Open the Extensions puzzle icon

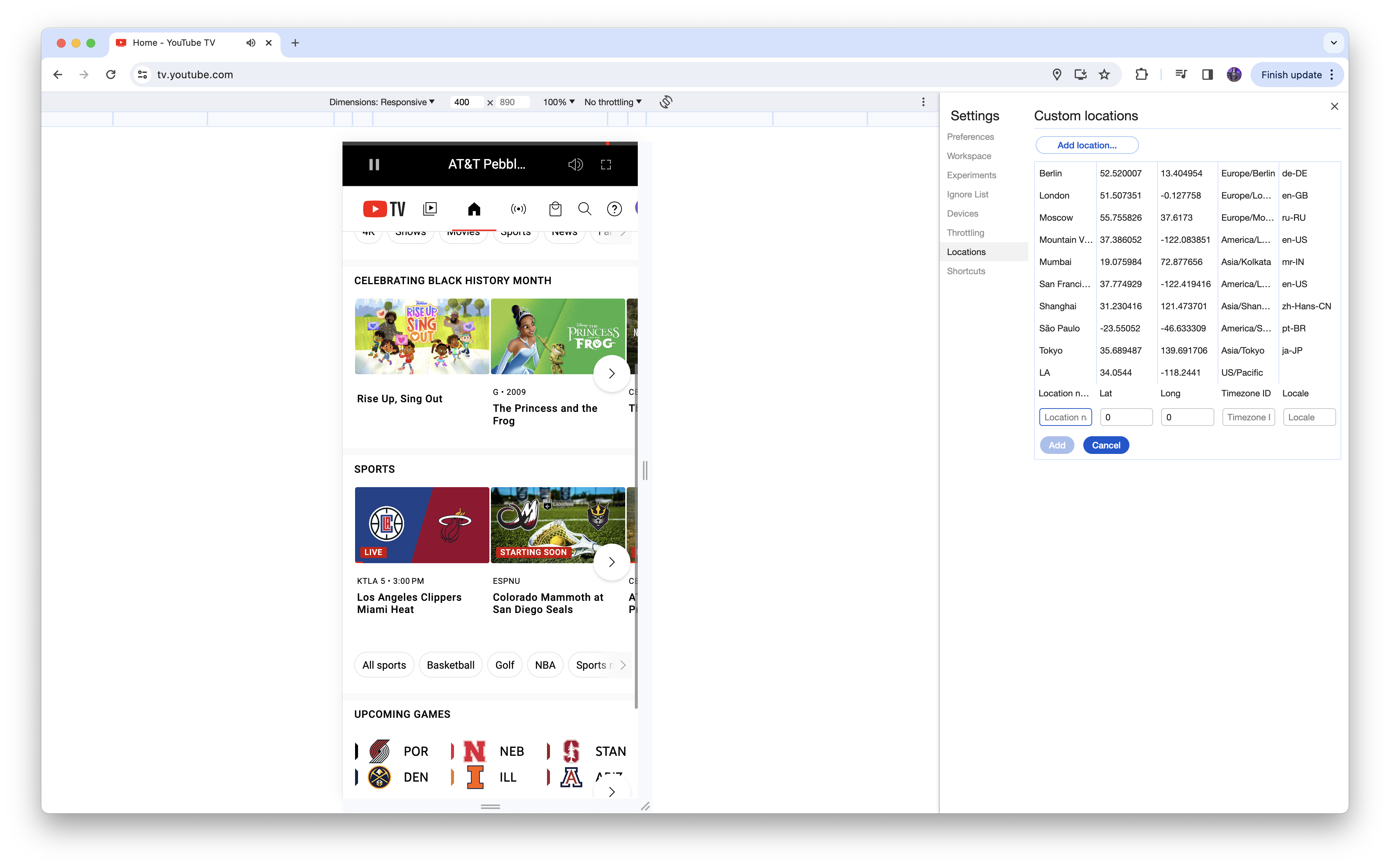[1141, 75]
